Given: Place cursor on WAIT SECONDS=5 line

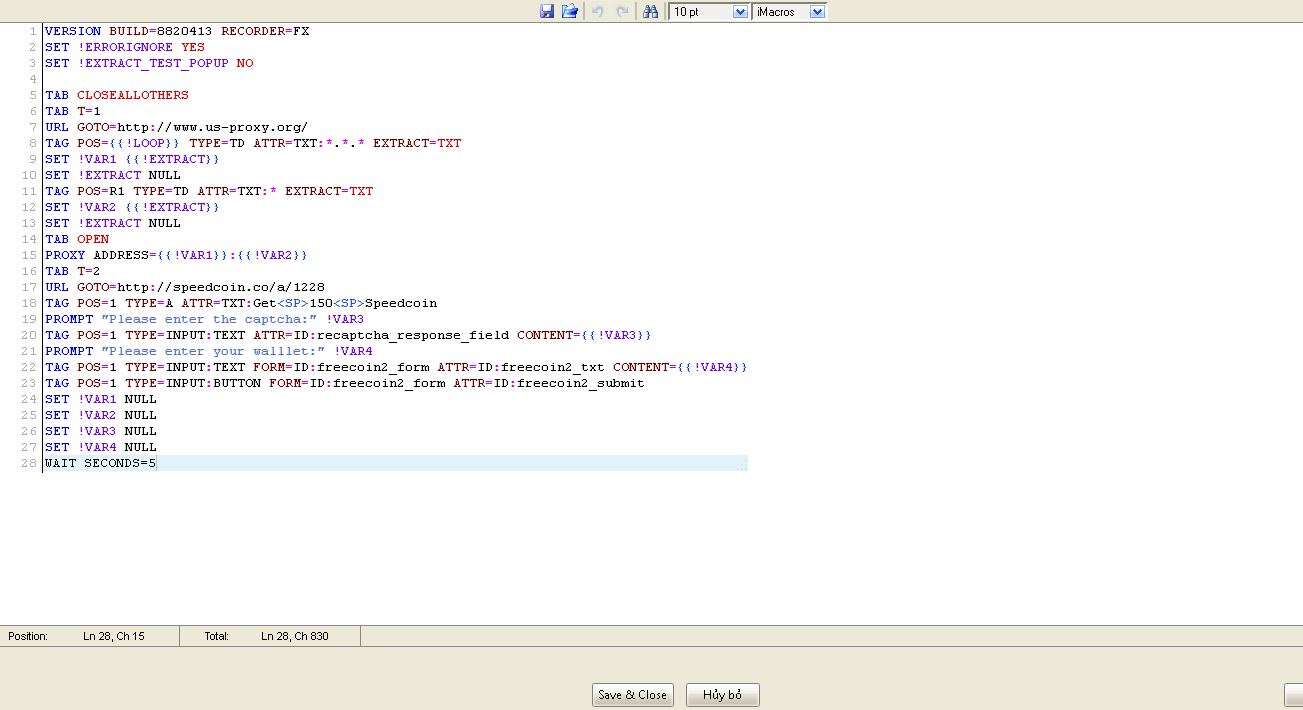Looking at the screenshot, I should click(x=100, y=463).
